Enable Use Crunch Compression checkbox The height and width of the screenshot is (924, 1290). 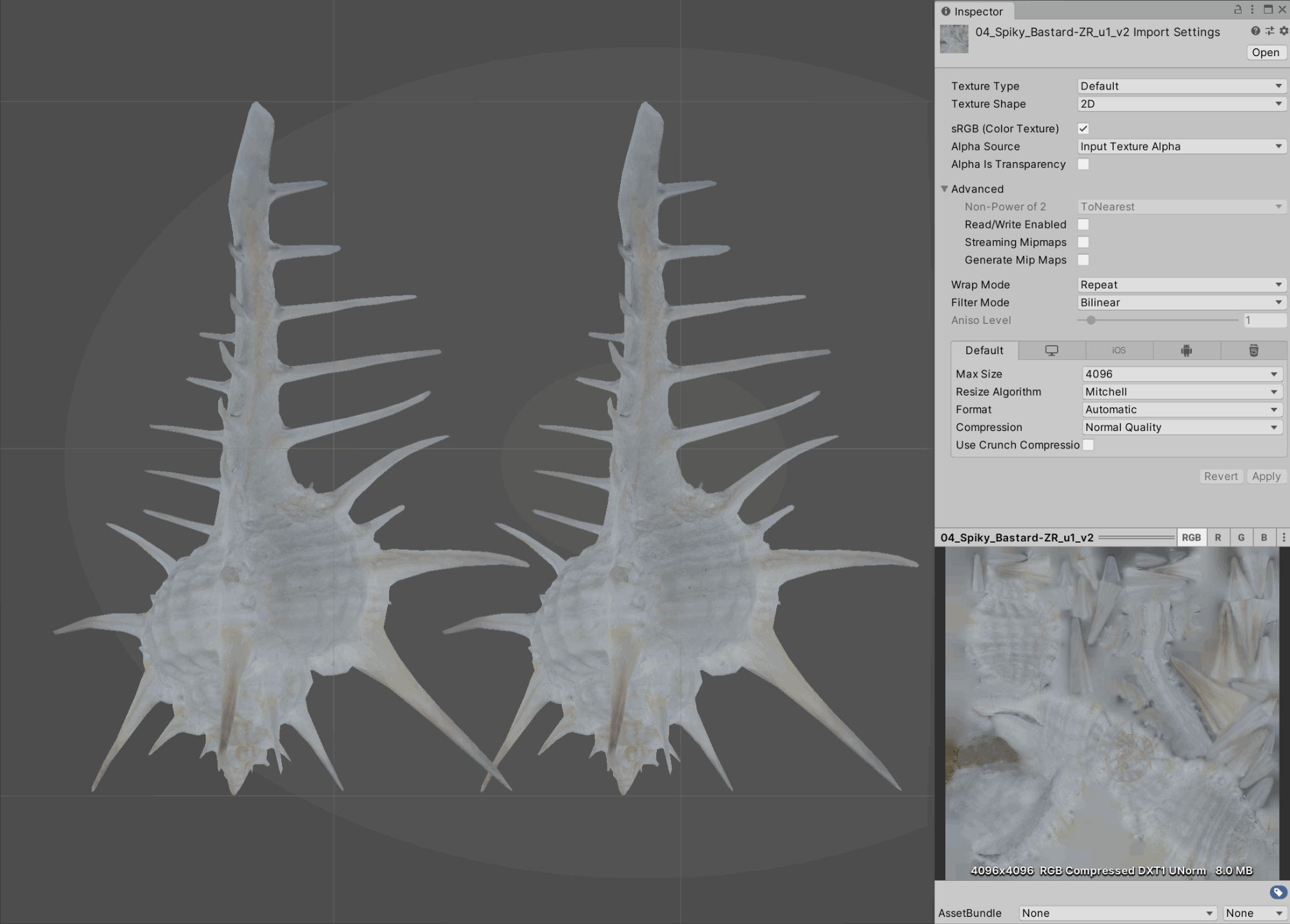pos(1089,445)
